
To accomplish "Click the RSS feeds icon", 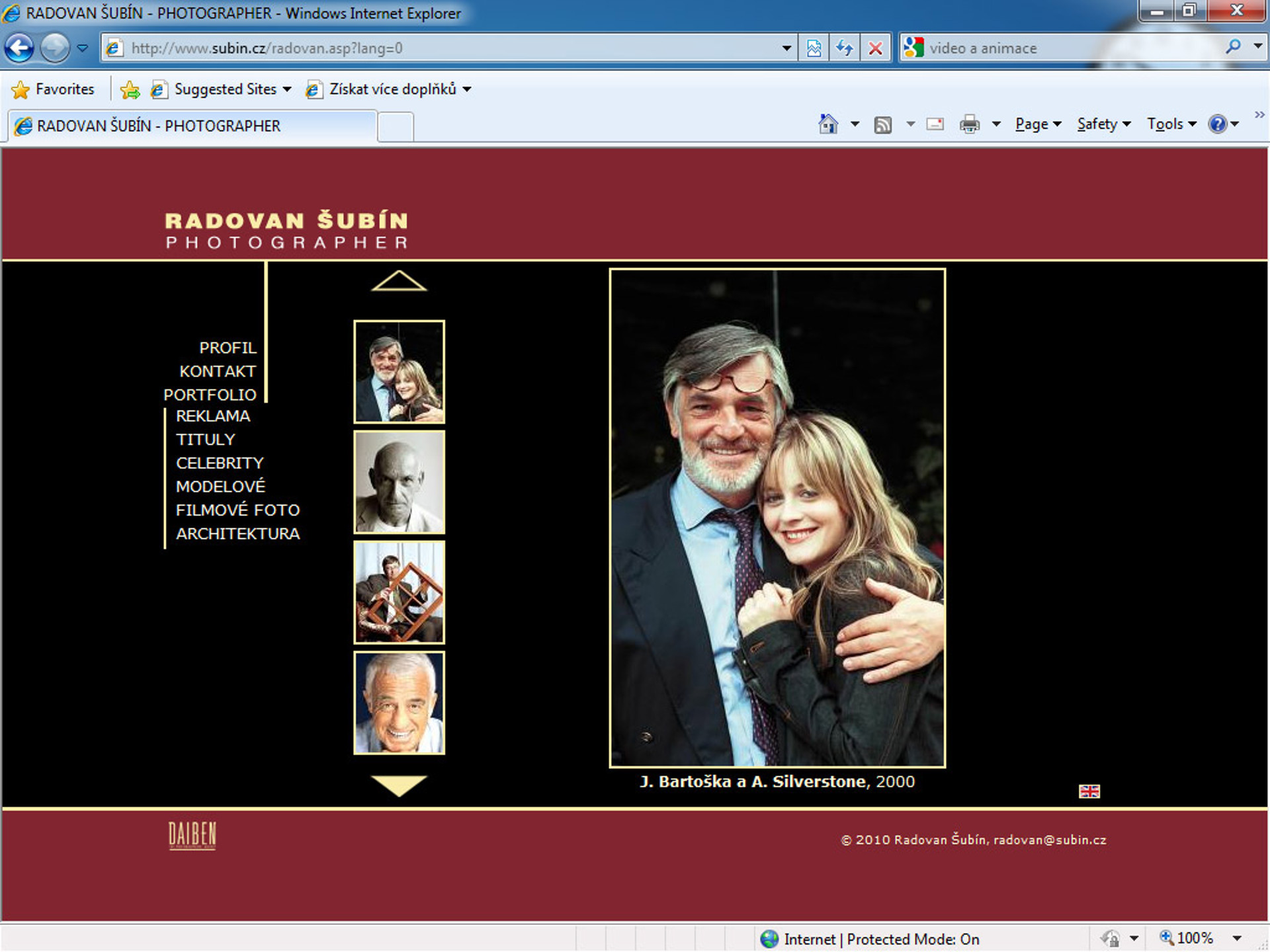I will pyautogui.click(x=882, y=124).
